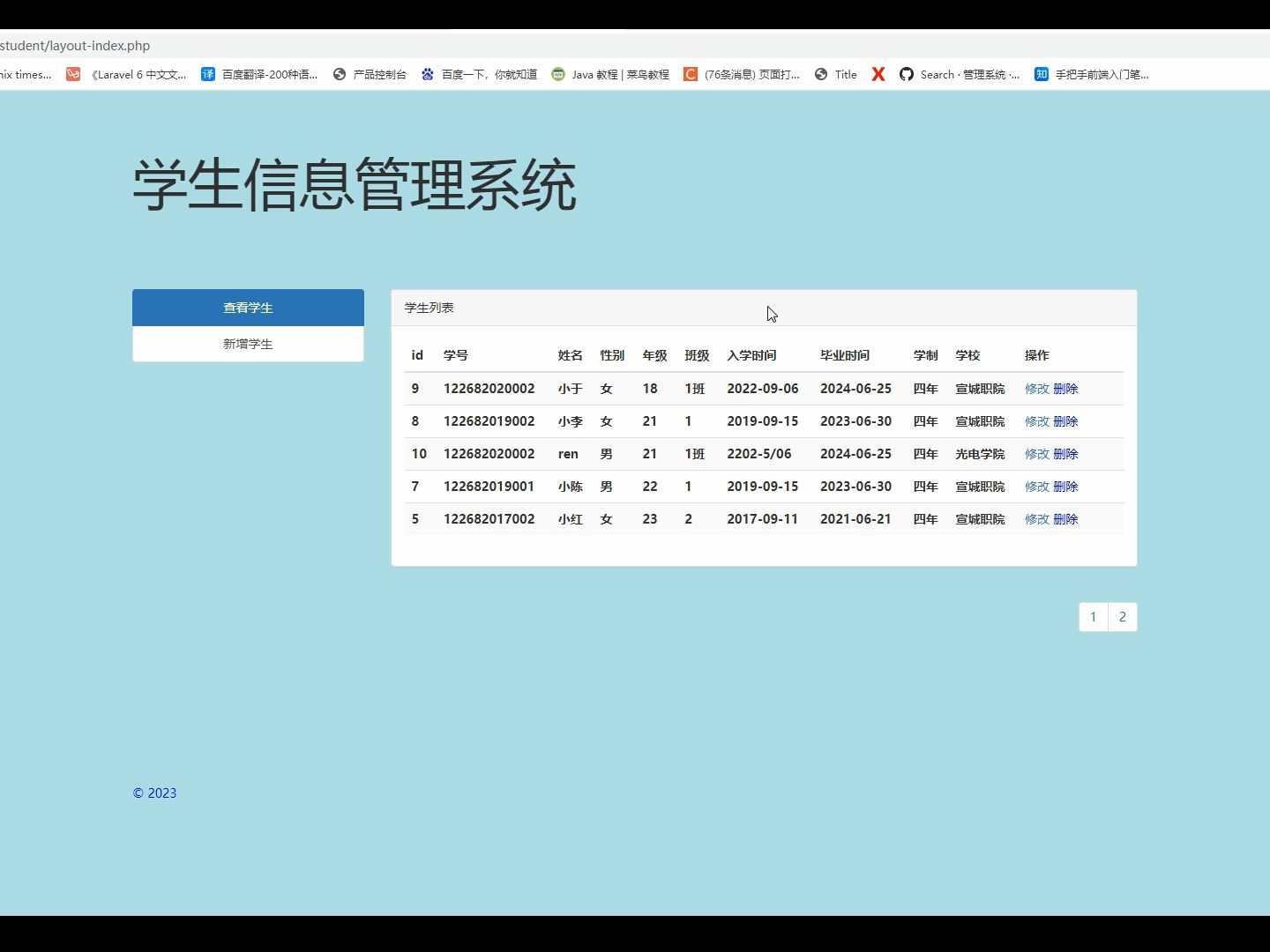Screen dimensions: 1270x952
Task: Click 修改 link for student 小于
Action: coord(1038,388)
